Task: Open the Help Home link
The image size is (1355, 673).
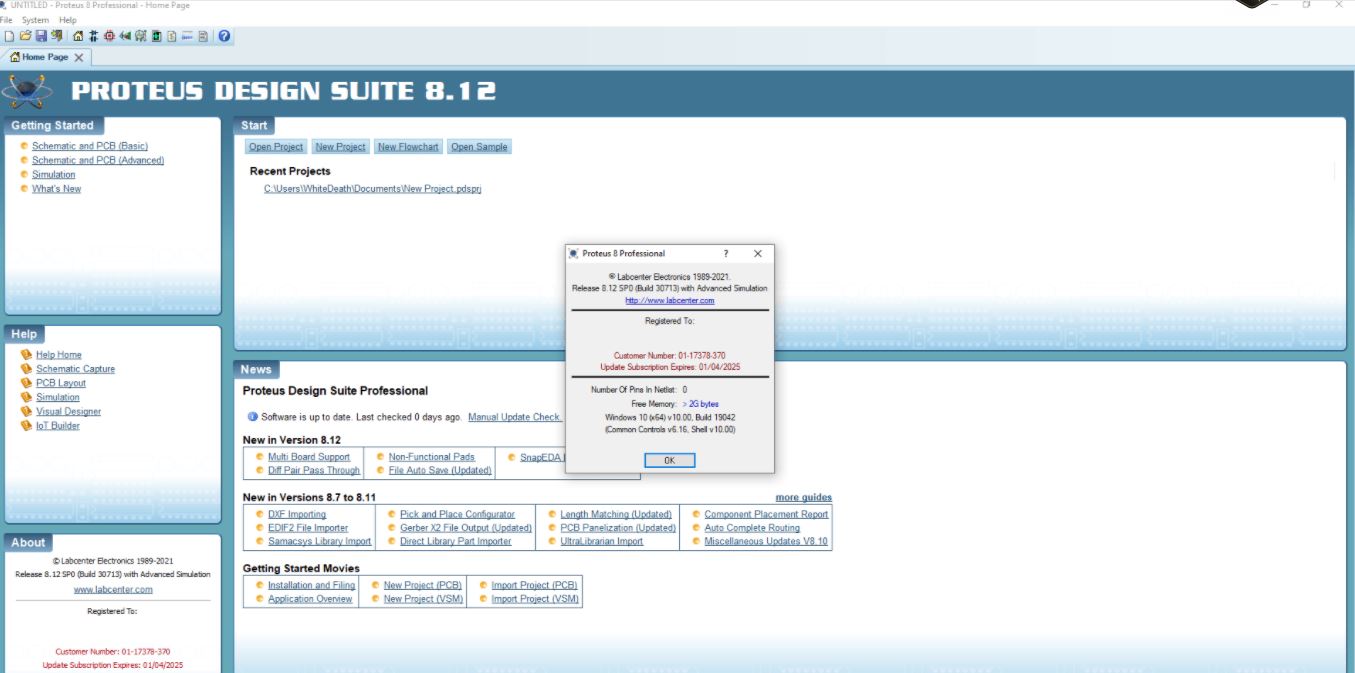Action: point(59,355)
